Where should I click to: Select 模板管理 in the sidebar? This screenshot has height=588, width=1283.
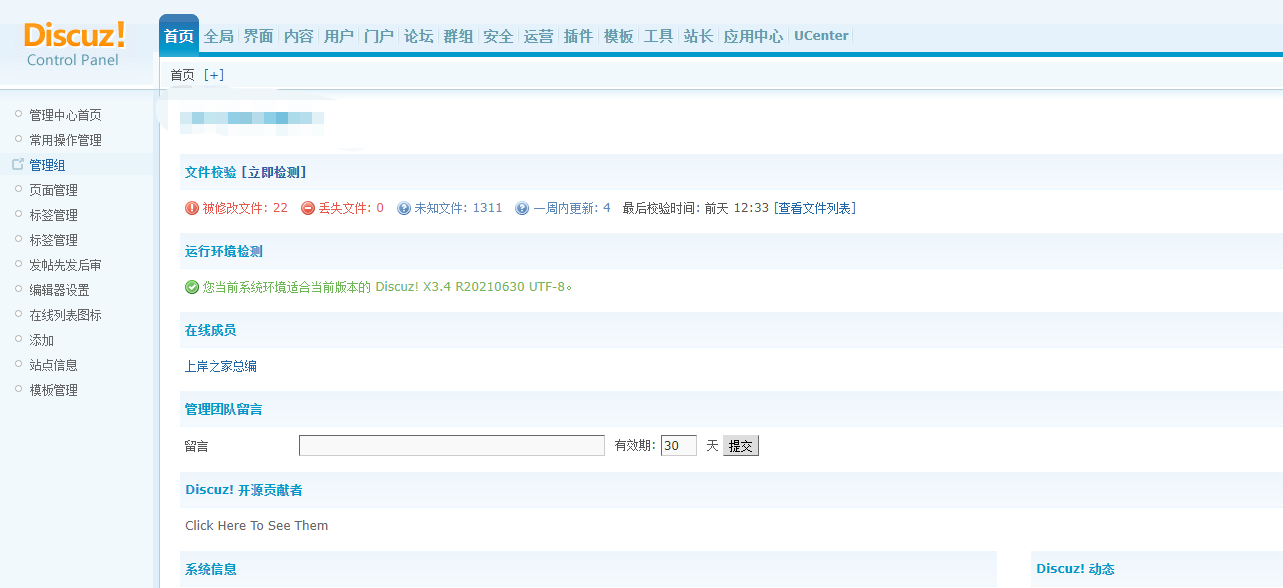click(52, 389)
